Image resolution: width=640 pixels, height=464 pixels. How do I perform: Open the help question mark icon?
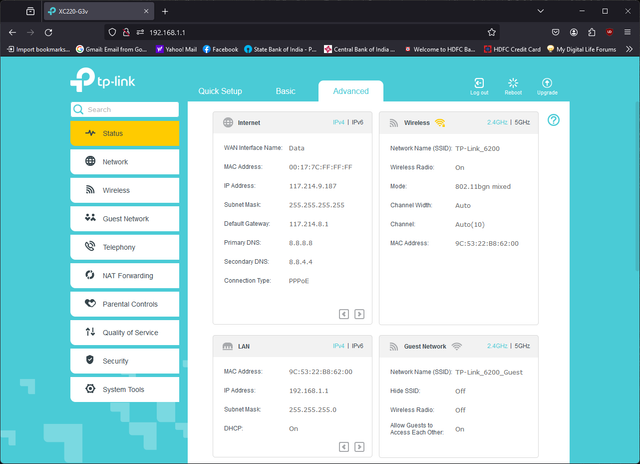point(554,121)
